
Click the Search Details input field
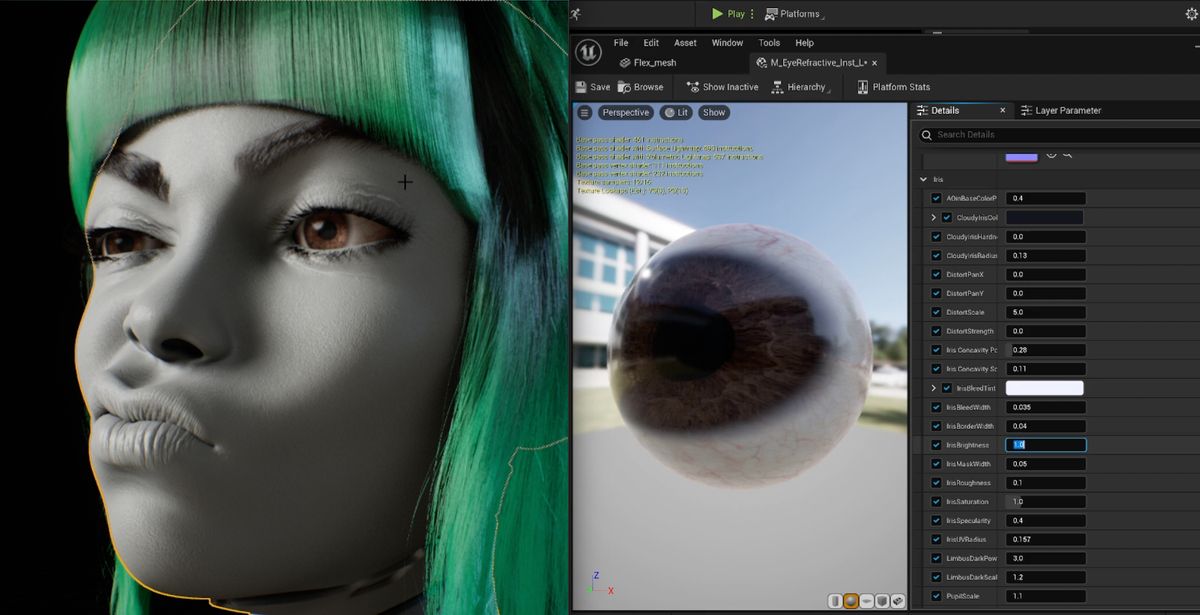(x=1040, y=133)
